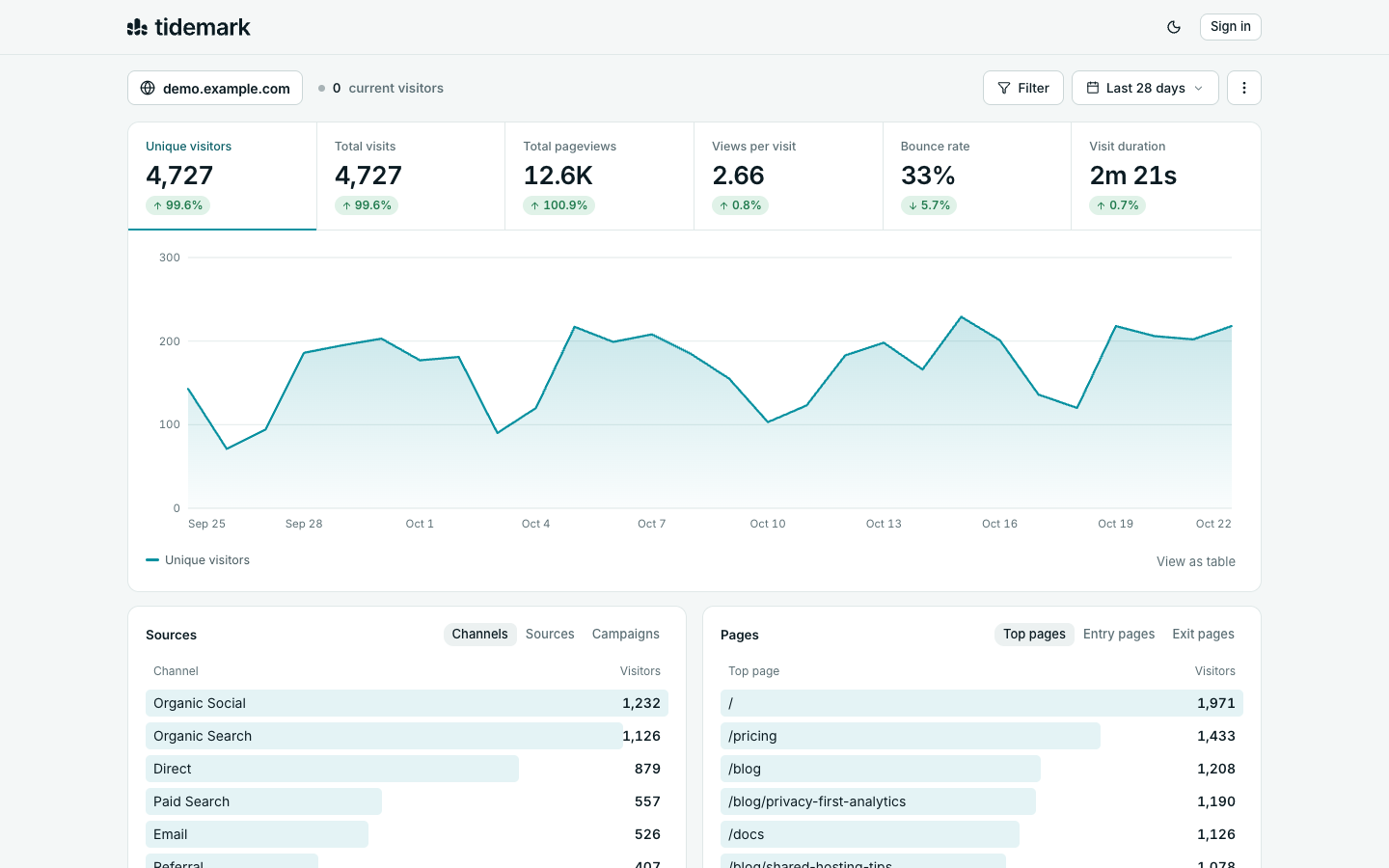This screenshot has height=868, width=1389.
Task: Click the tidemark logo
Action: pyautogui.click(x=189, y=27)
